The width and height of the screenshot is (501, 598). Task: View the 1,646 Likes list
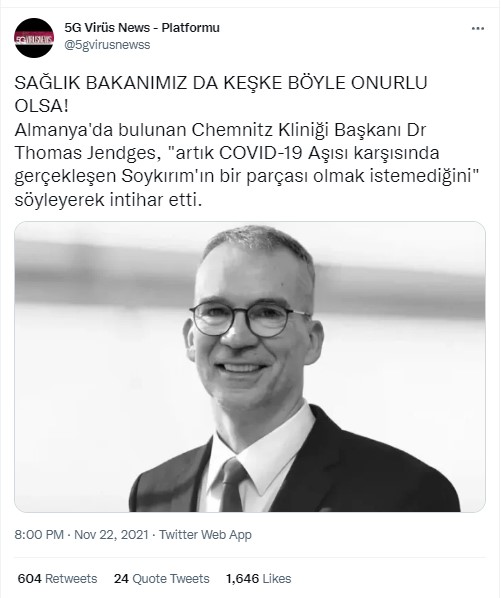coord(259,579)
